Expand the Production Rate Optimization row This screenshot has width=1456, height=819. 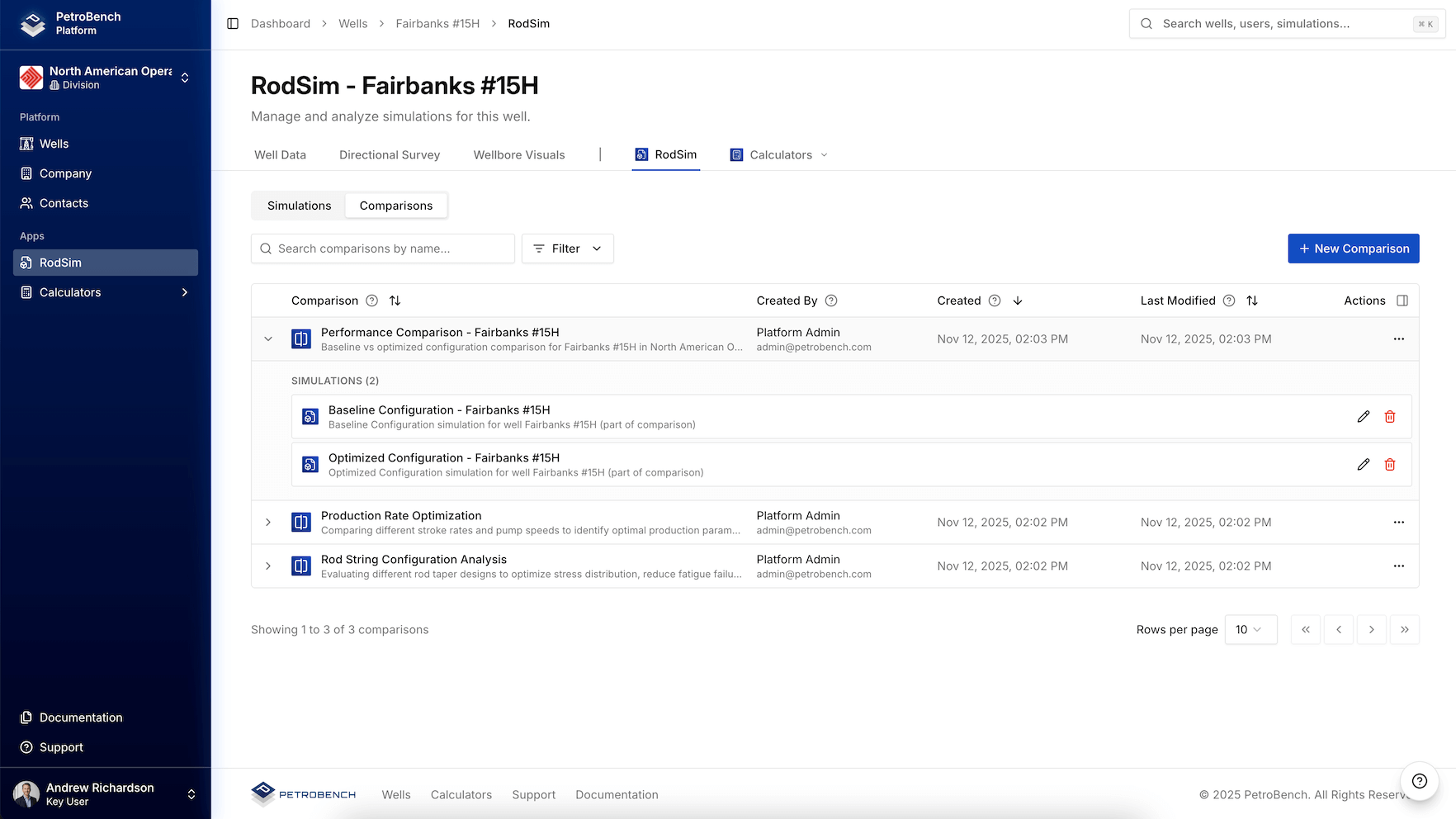267,522
